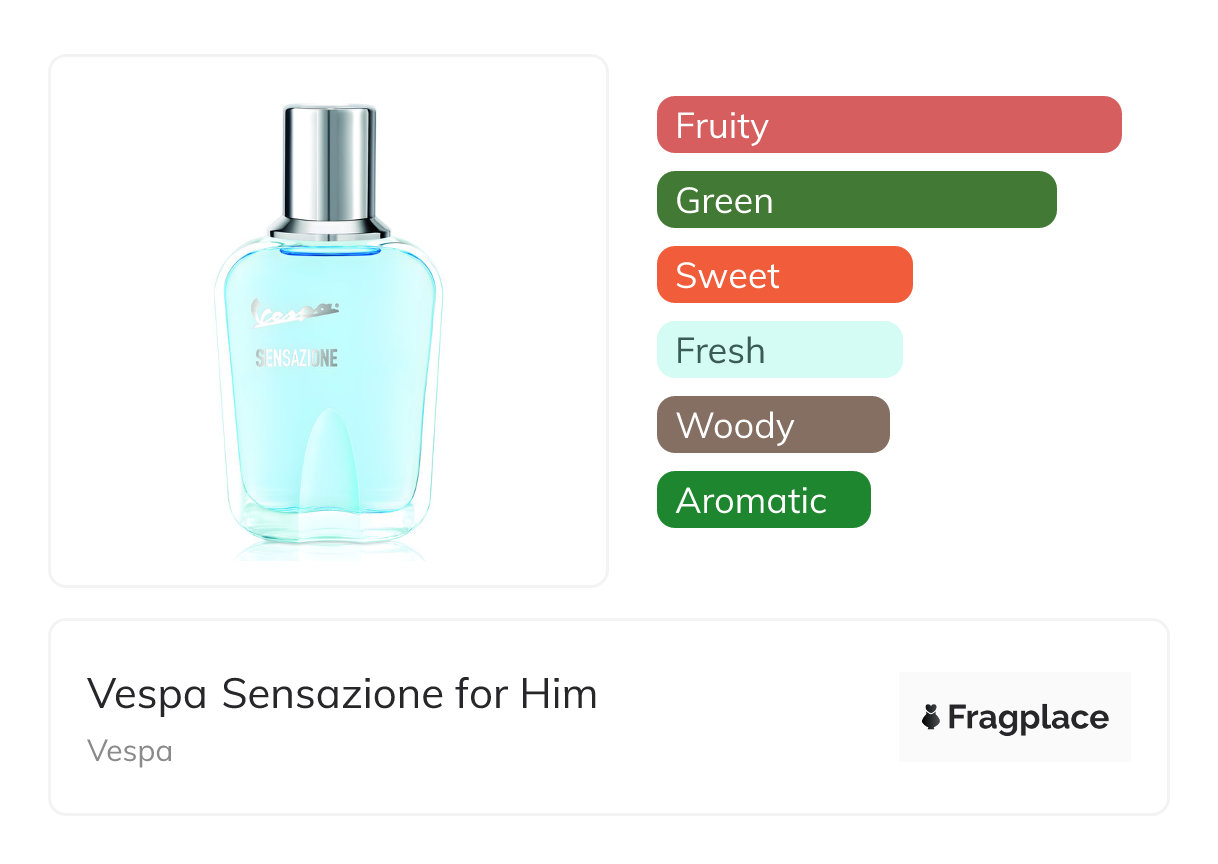Image resolution: width=1218 pixels, height=864 pixels.
Task: Choose the Aromatic accord bar
Action: pos(763,500)
